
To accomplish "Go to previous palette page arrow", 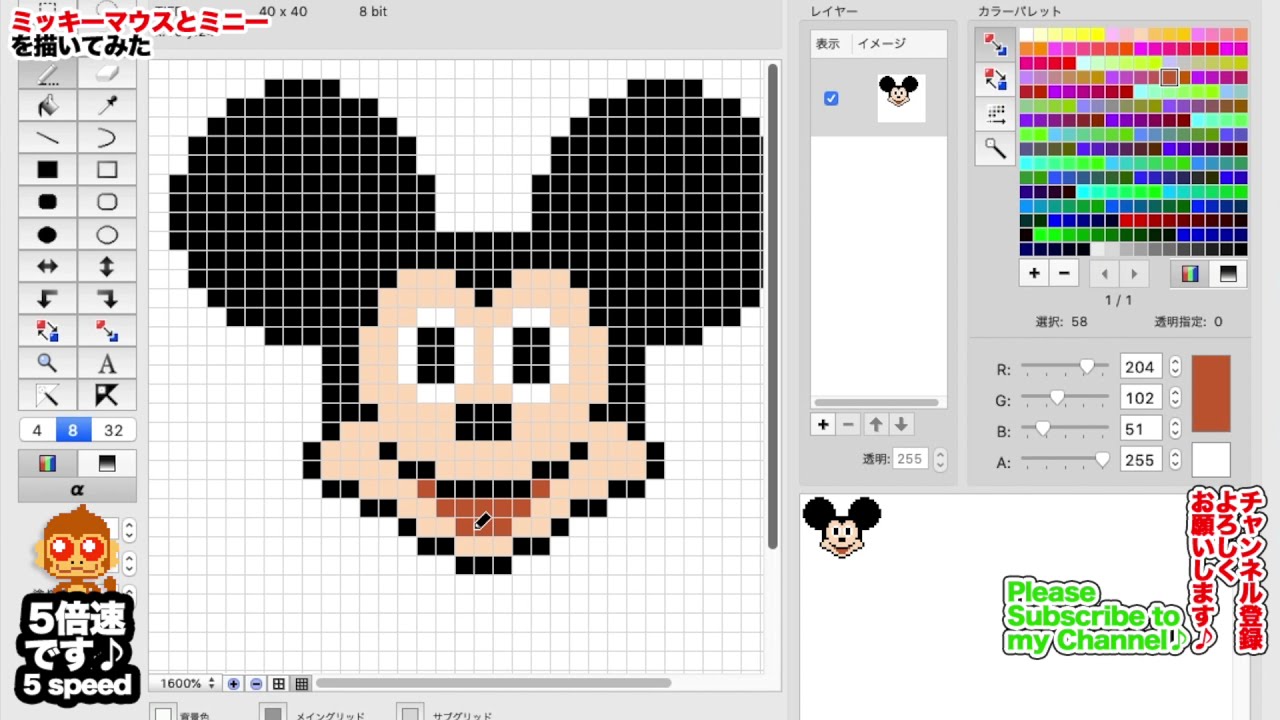I will pos(1104,273).
